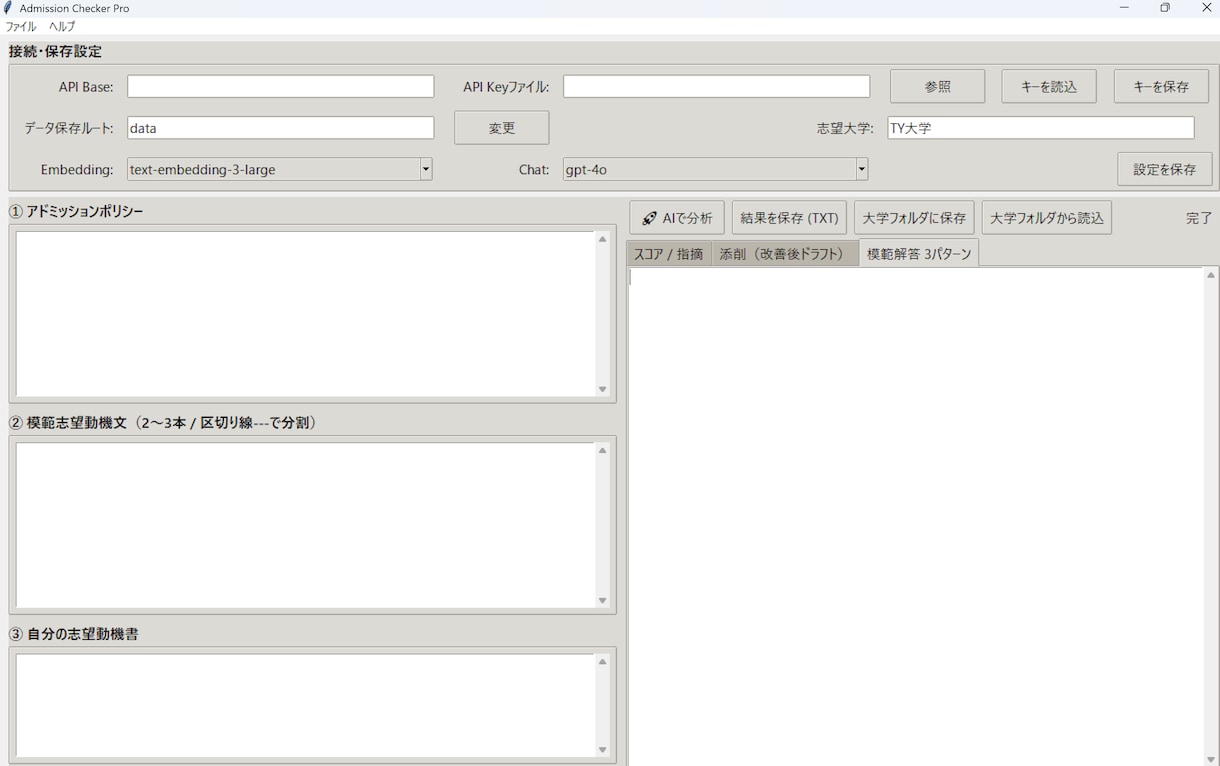Viewport: 1220px width, 766px height.
Task: Open the Embedding model dropdown arrow
Action: point(426,169)
